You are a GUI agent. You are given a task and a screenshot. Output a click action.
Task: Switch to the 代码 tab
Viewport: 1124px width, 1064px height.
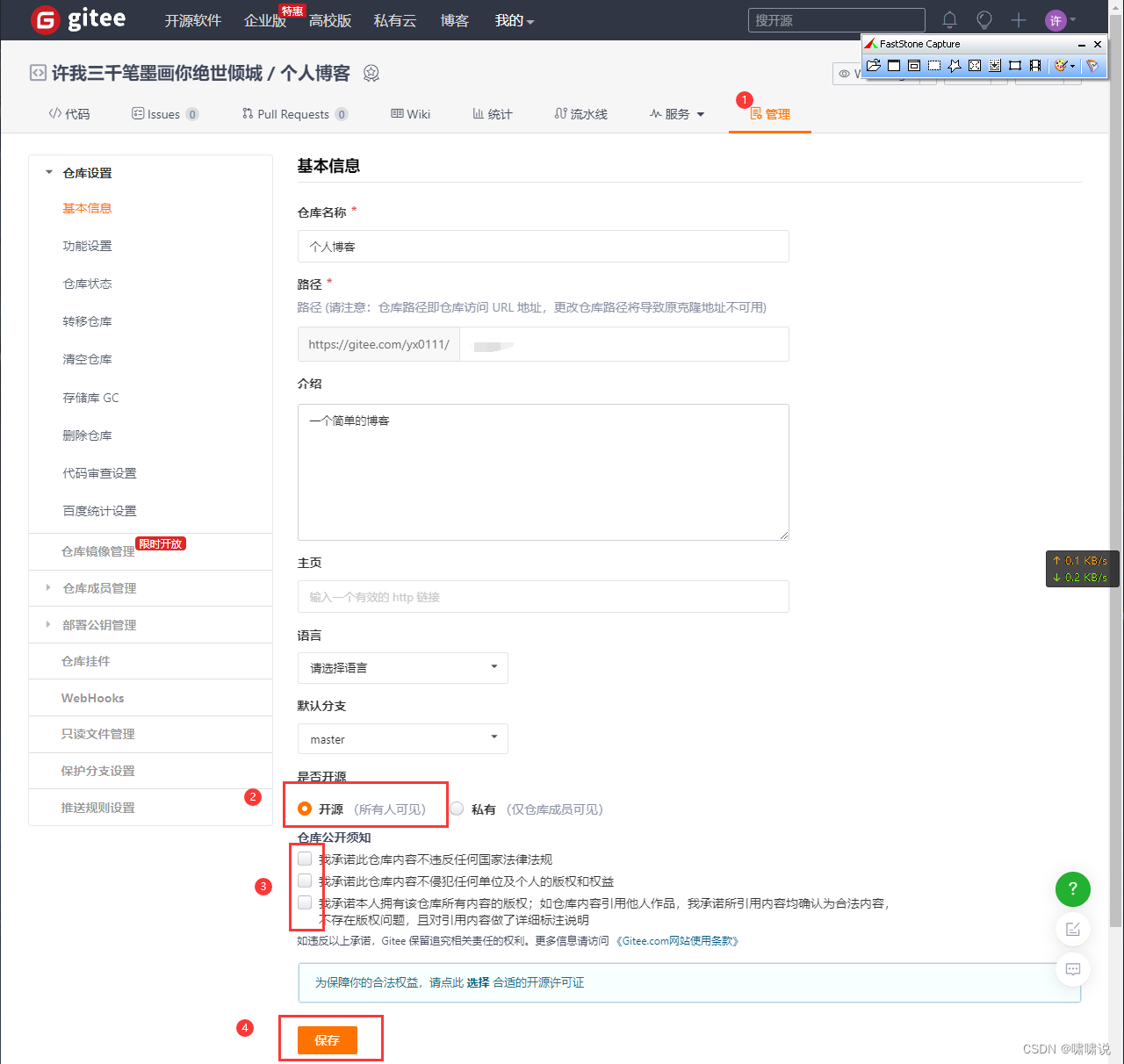click(69, 114)
